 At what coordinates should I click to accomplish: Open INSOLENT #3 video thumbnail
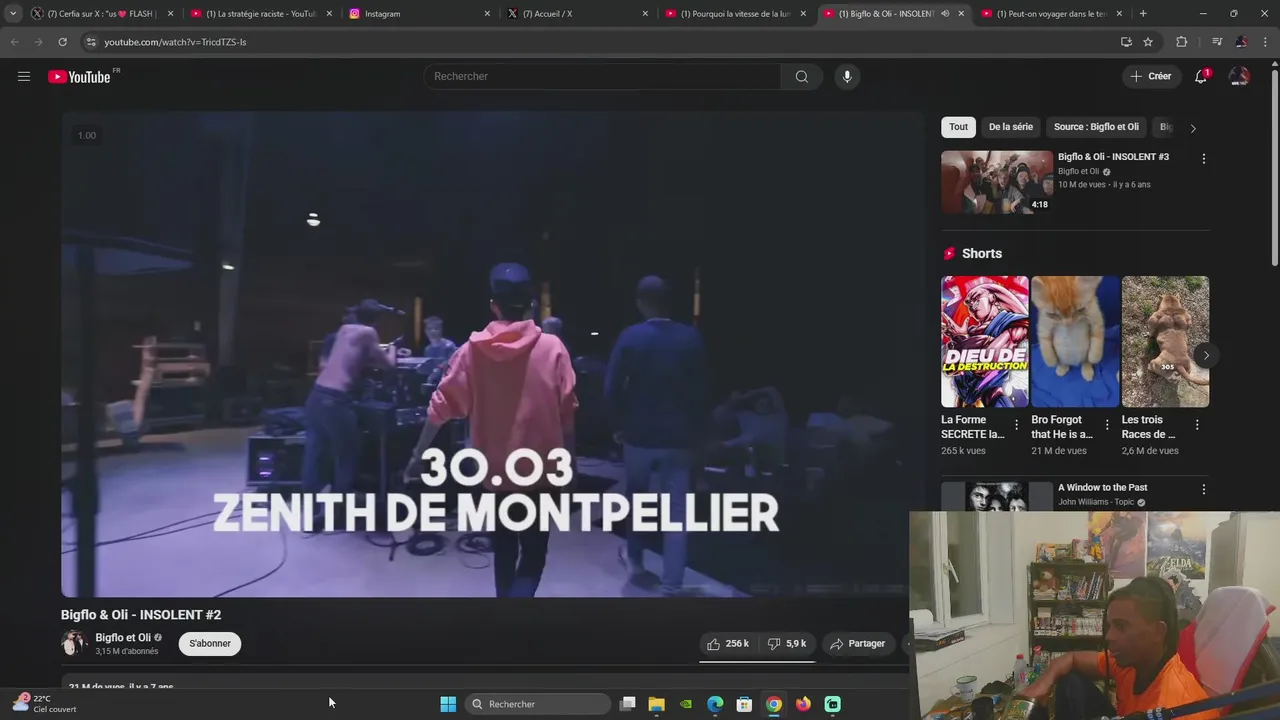(997, 182)
